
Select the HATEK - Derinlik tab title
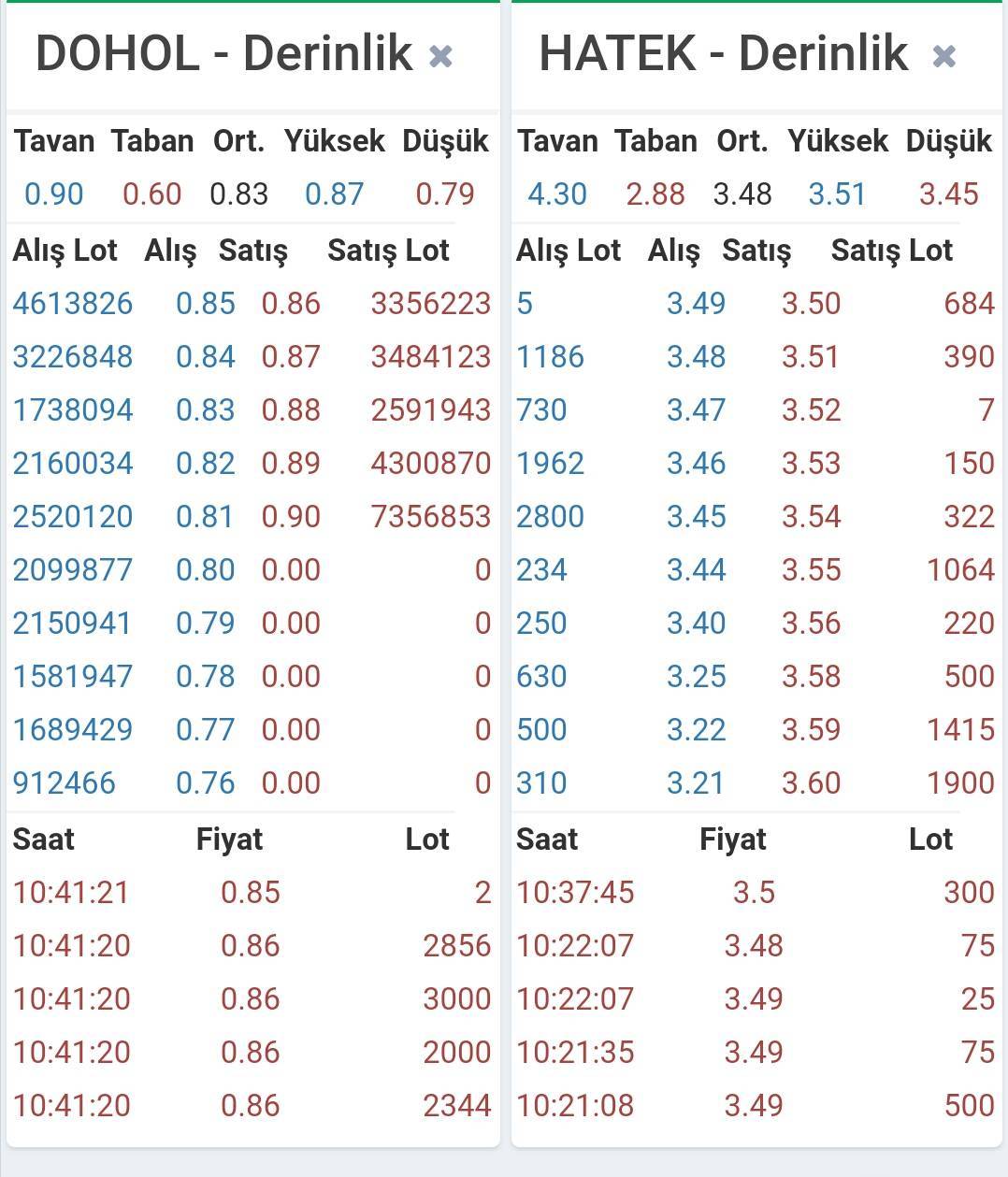723,53
